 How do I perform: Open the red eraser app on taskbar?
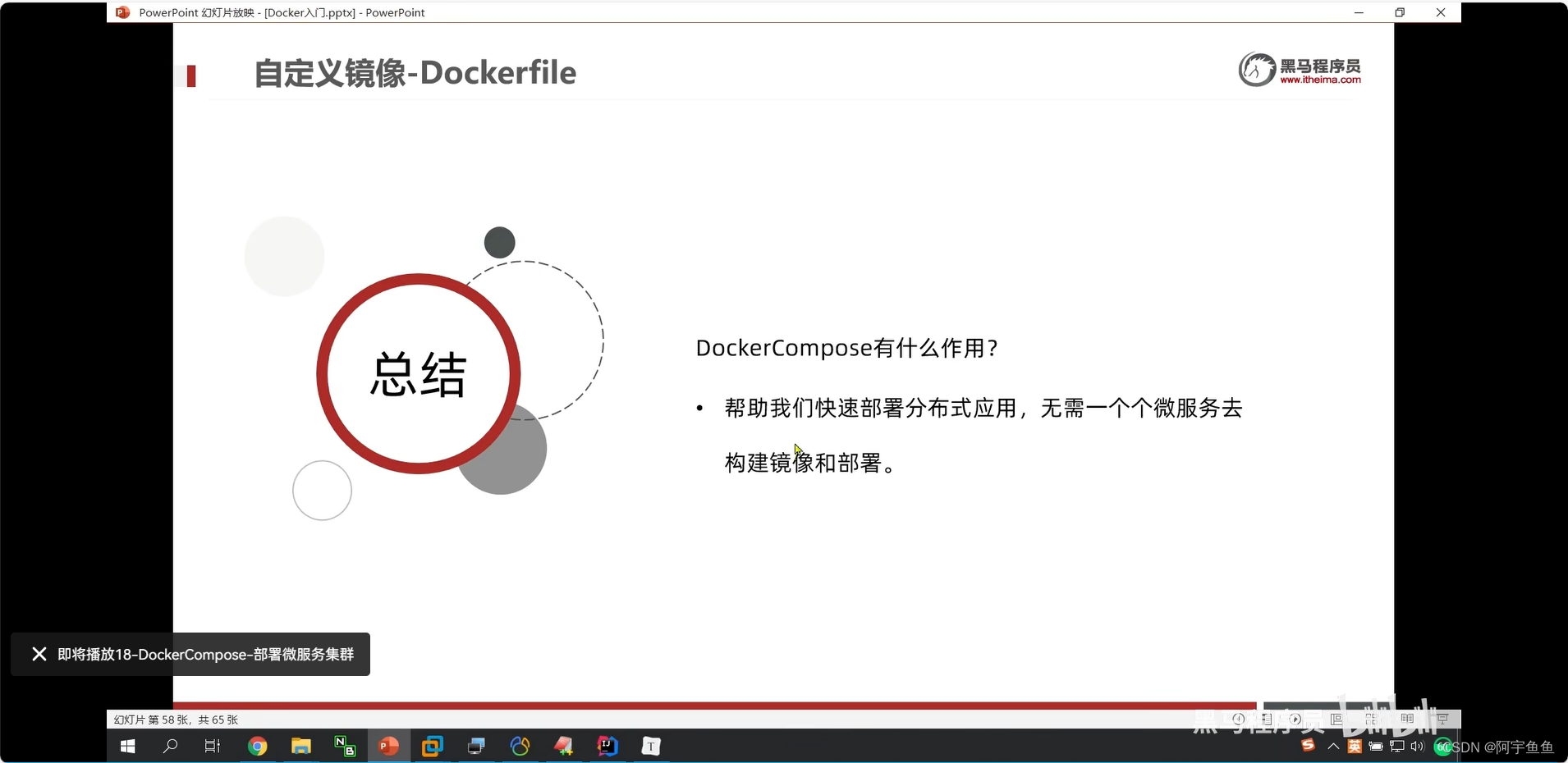[564, 746]
